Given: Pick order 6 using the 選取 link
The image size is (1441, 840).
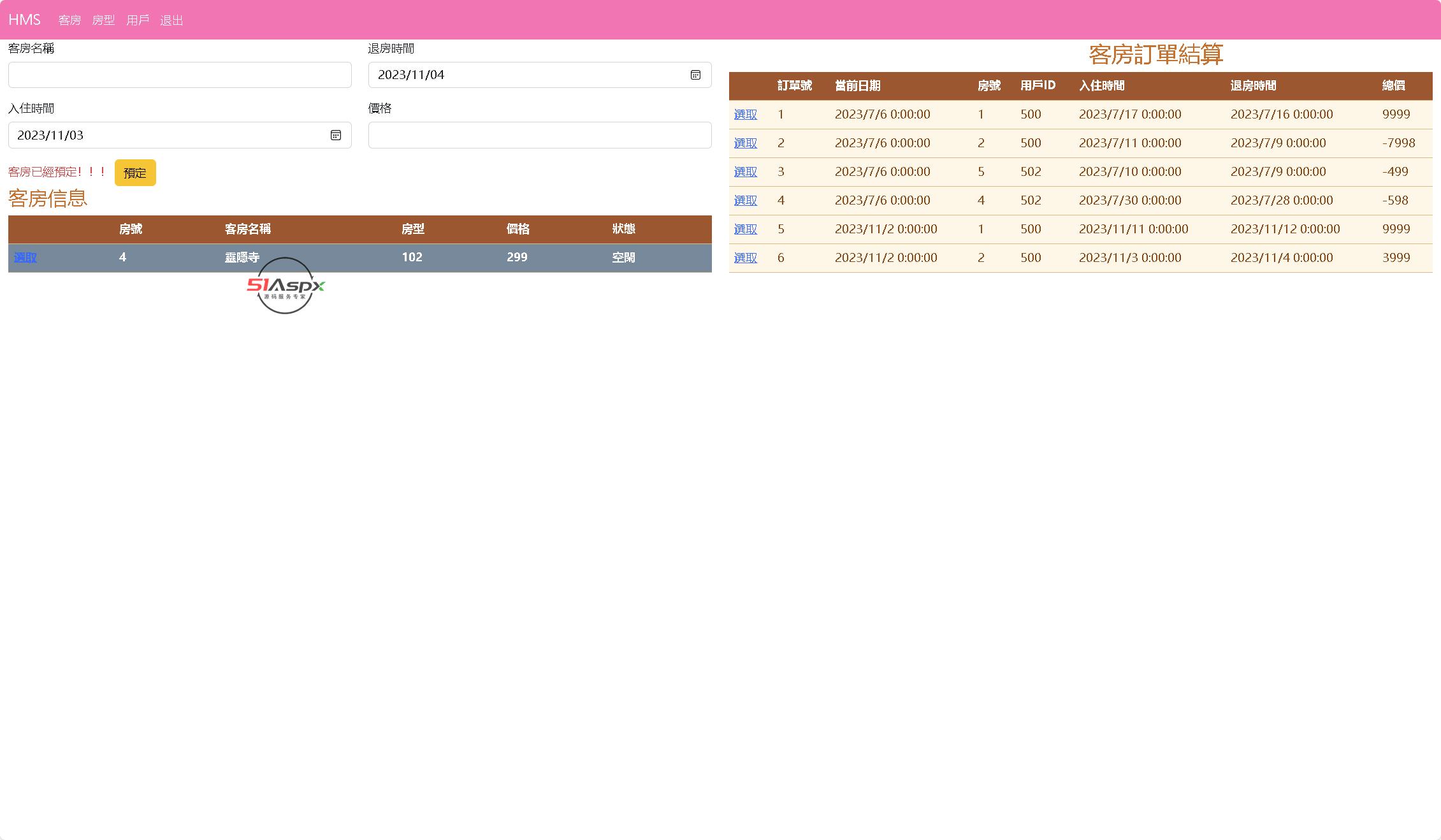Looking at the screenshot, I should click(x=745, y=258).
